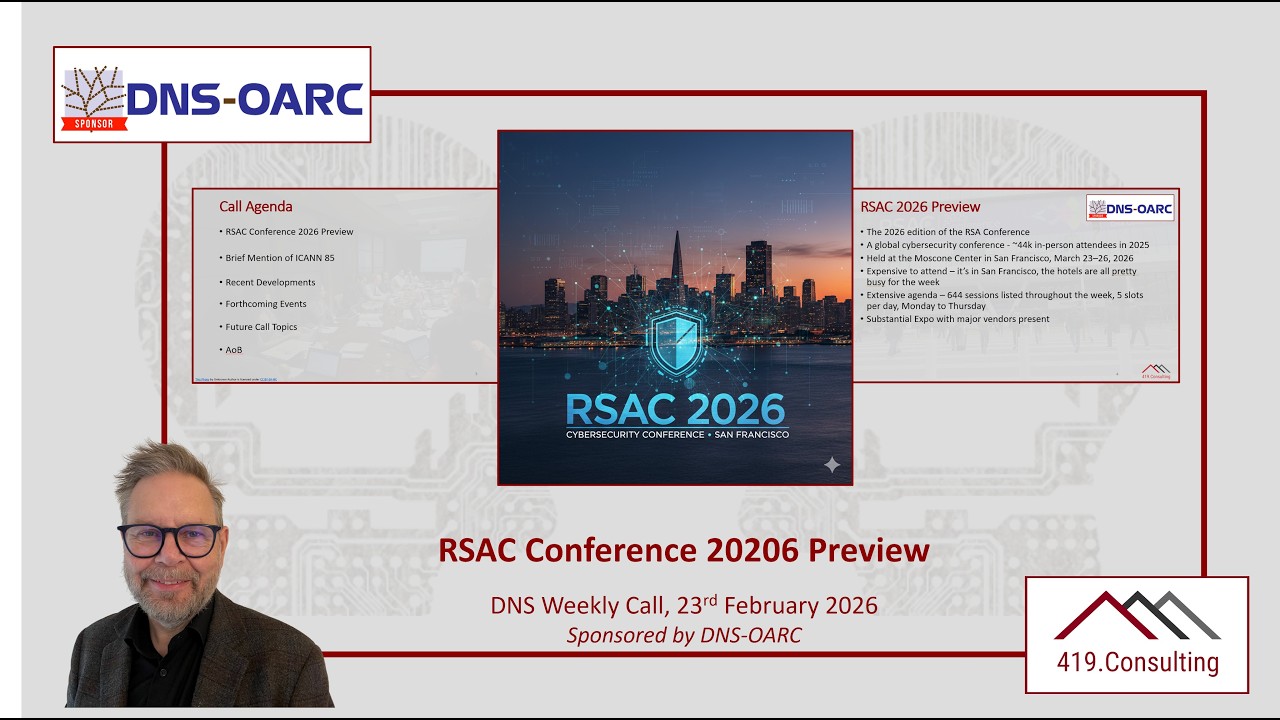Click the tiny license link under Call Agenda slide
This screenshot has width=1280, height=720.
pyautogui.click(x=236, y=380)
